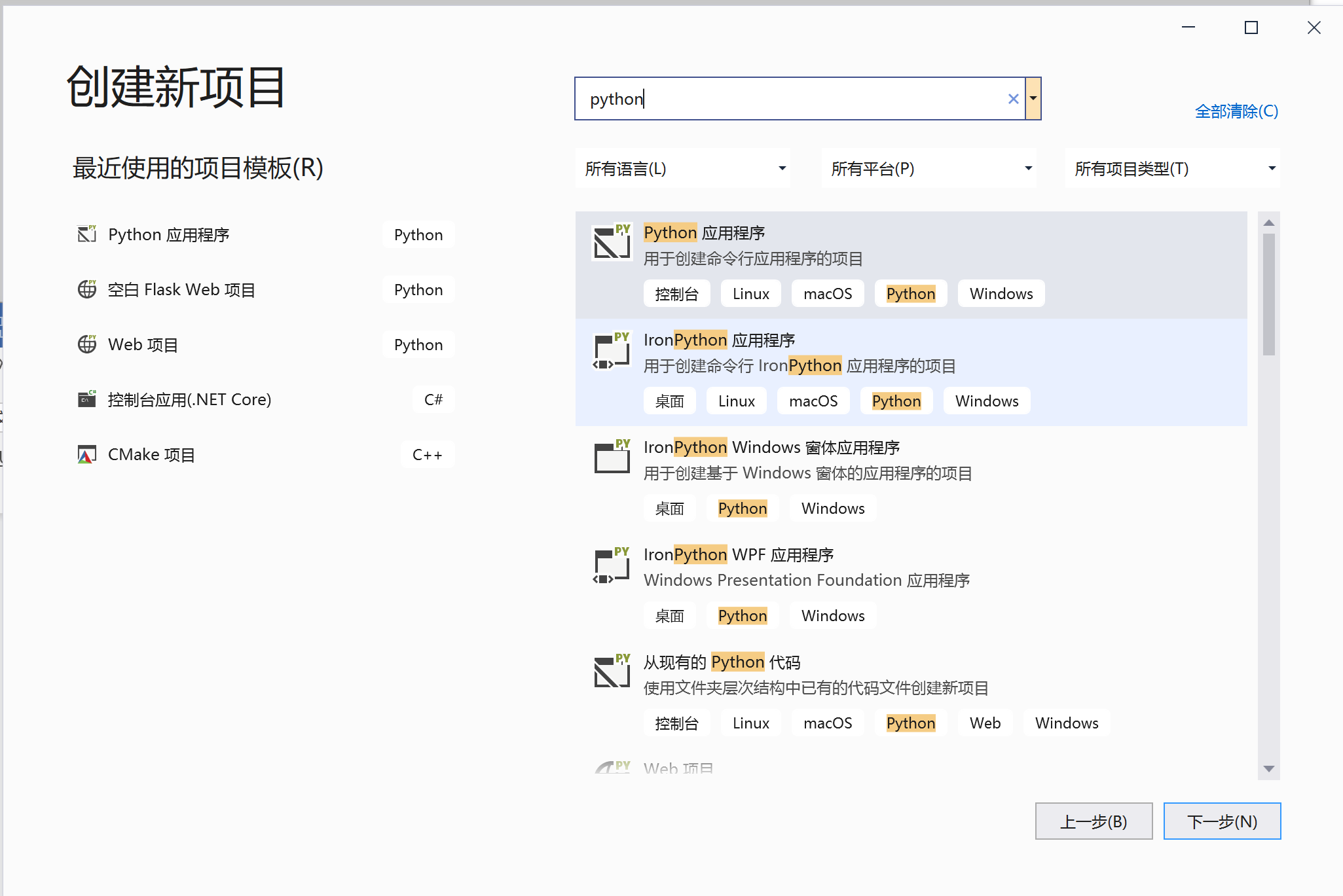Open the 所有平台(P) dropdown
This screenshot has height=896, width=1343.
tap(929, 168)
